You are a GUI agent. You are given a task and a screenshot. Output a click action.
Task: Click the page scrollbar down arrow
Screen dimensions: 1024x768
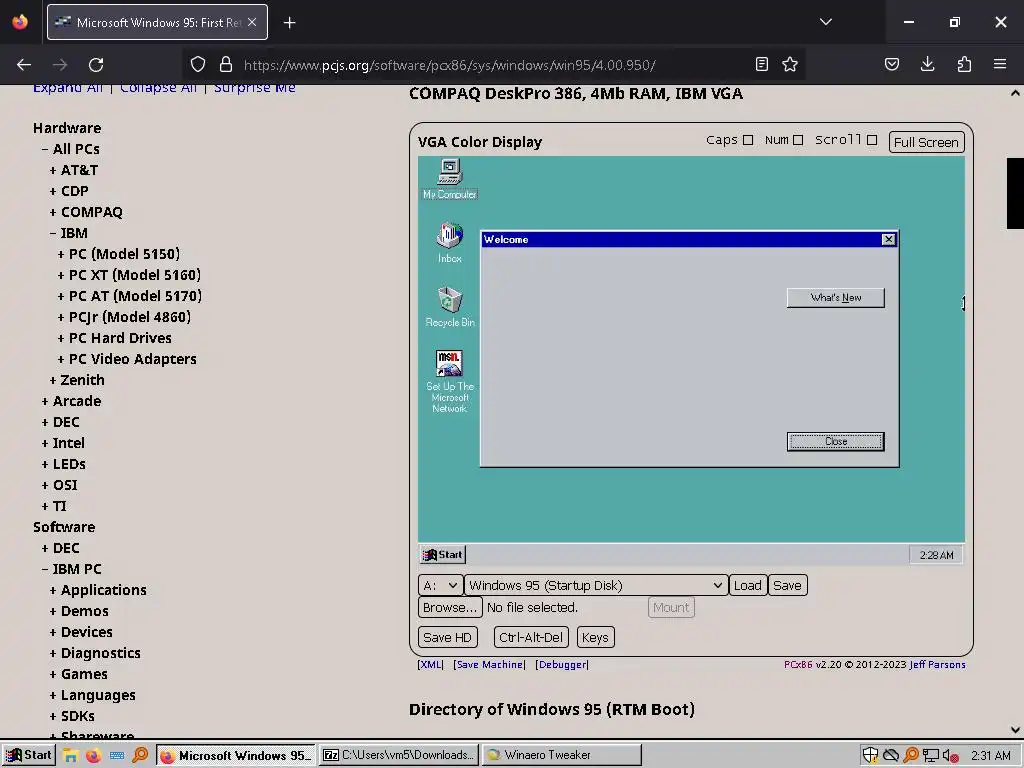(x=1015, y=729)
